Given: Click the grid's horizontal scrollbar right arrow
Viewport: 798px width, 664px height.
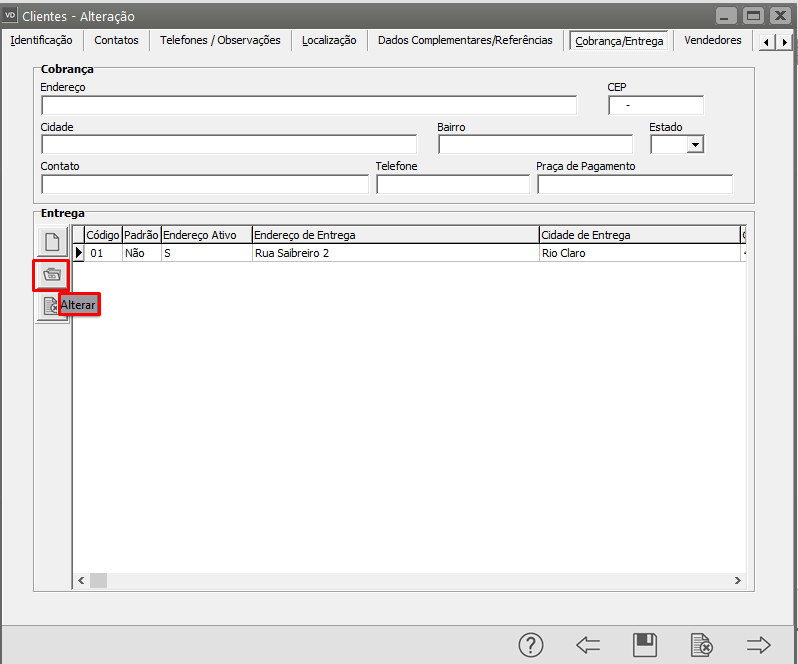Looking at the screenshot, I should (x=737, y=580).
